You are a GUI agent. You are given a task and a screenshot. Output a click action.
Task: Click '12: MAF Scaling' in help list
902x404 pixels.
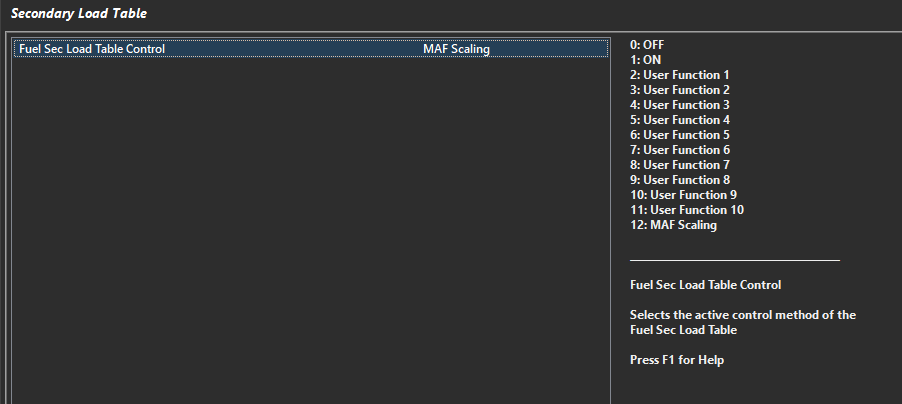tap(673, 225)
